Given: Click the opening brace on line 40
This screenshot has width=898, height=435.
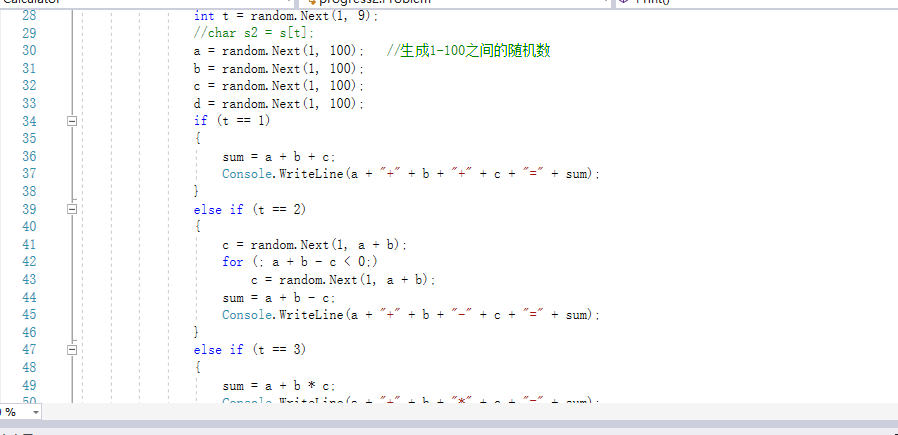Looking at the screenshot, I should [x=197, y=227].
